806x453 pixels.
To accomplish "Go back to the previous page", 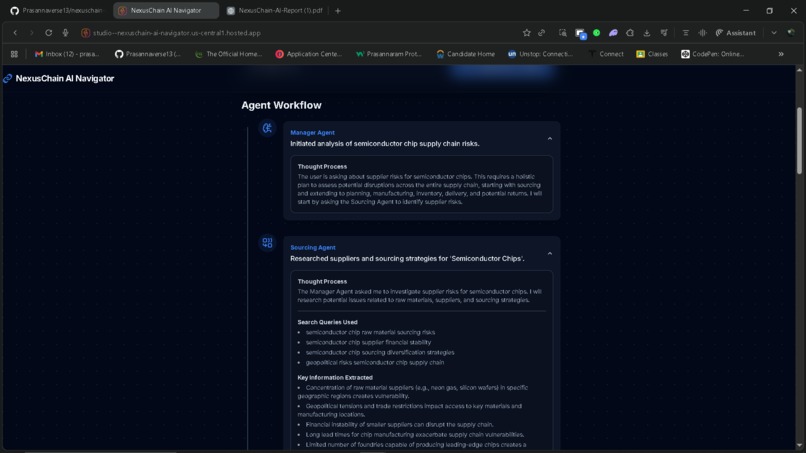I will (x=15, y=33).
